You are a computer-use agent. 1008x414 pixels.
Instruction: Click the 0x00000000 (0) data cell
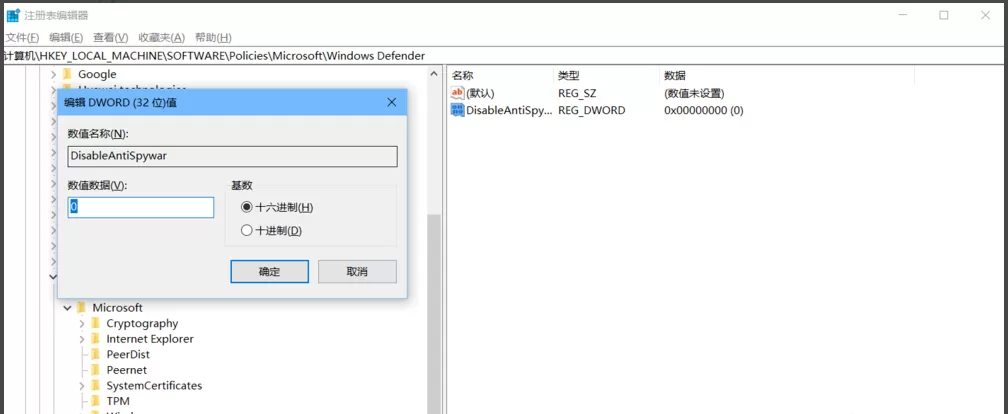pos(704,111)
